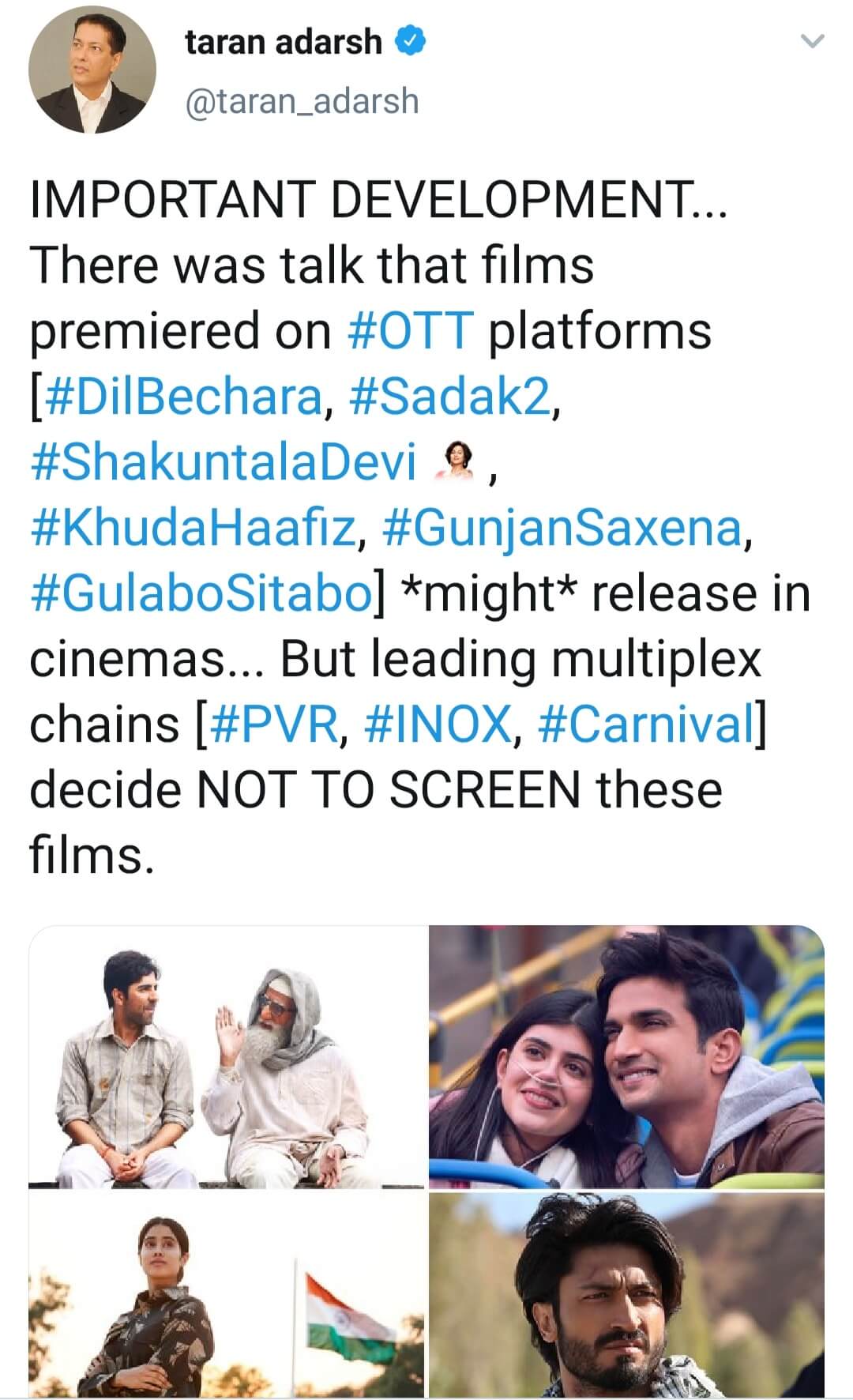Open the #Carnival hashtag
The height and width of the screenshot is (1400, 853).
pos(646,724)
